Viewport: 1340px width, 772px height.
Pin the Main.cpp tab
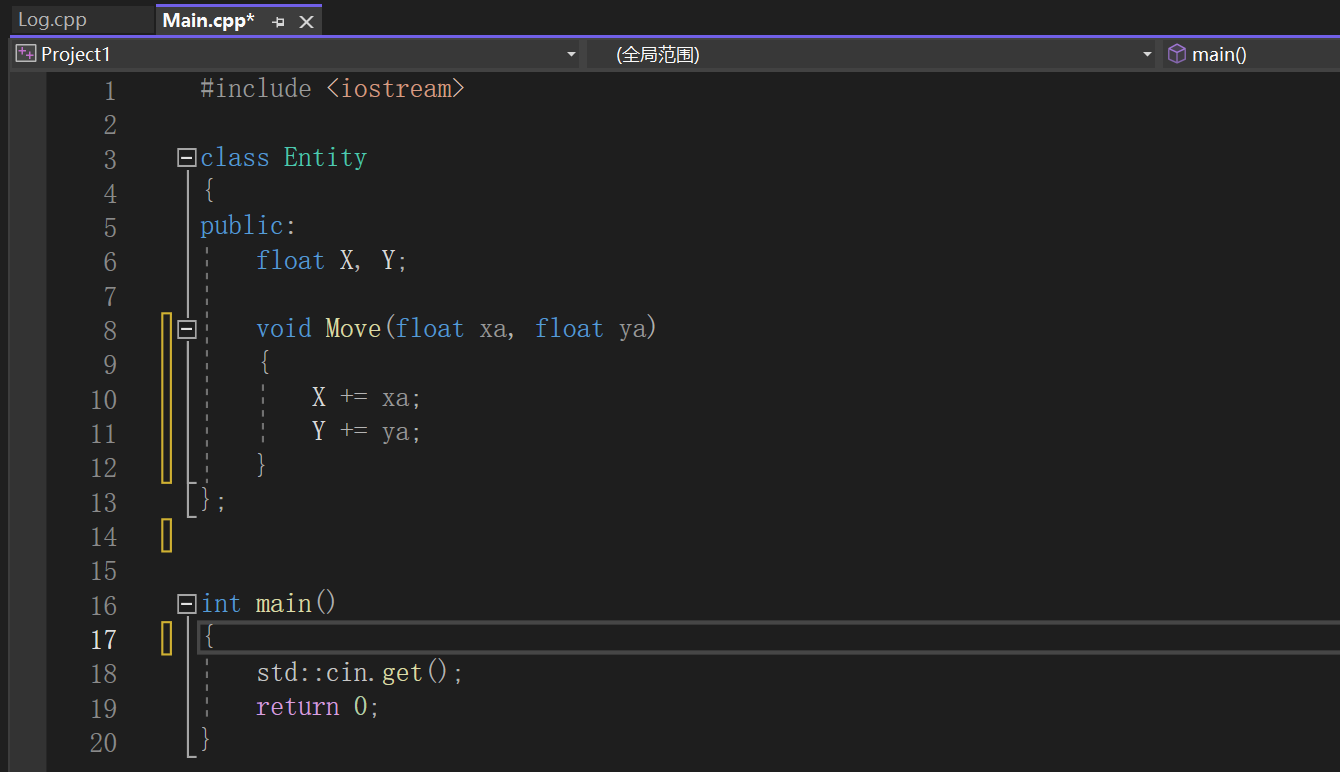tap(278, 22)
